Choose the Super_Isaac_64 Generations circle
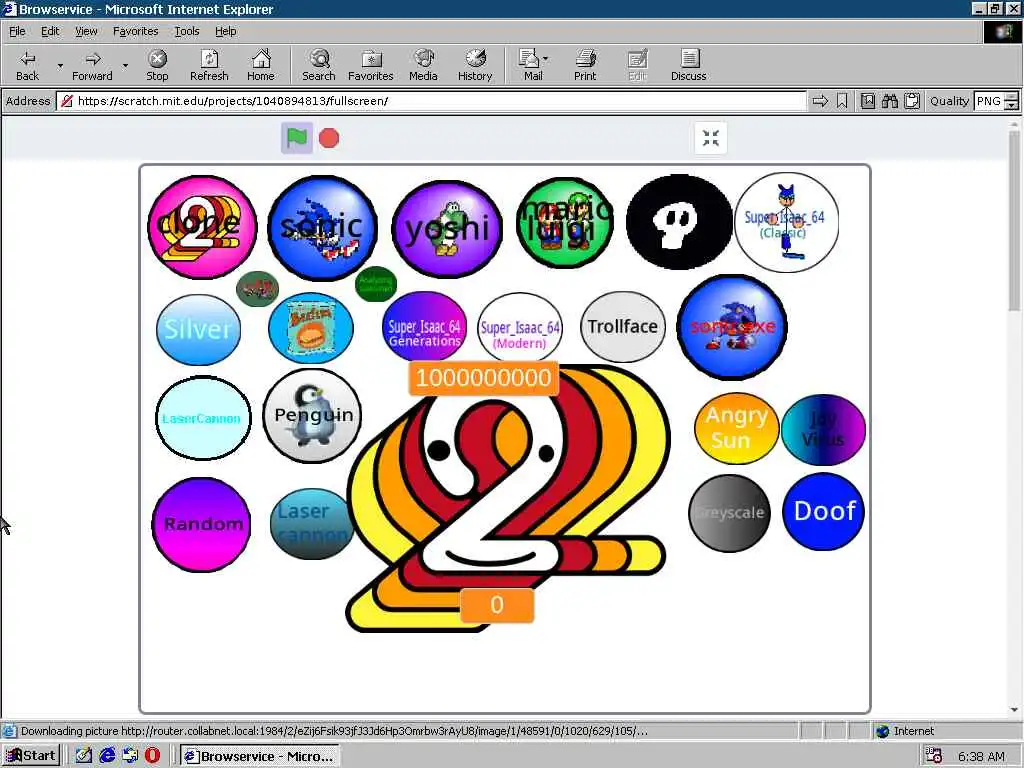Screen dimensions: 1024x768 [424, 327]
